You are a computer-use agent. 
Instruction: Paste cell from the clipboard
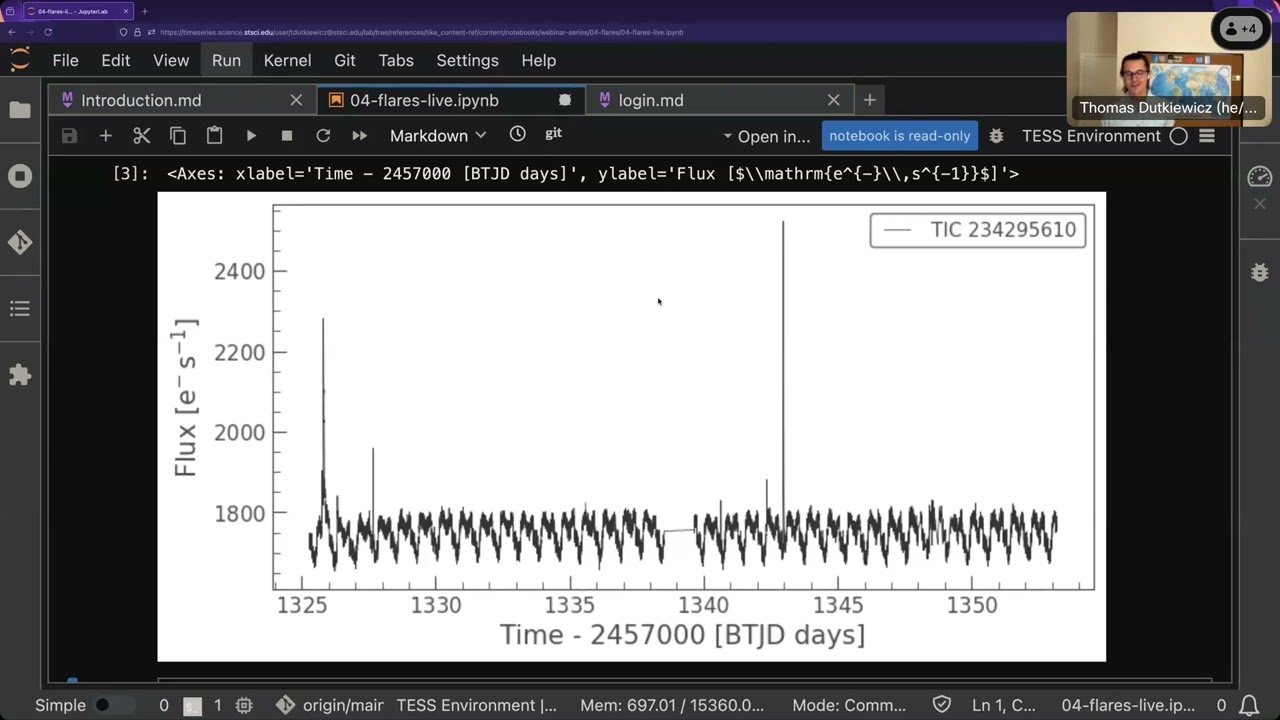coord(214,136)
